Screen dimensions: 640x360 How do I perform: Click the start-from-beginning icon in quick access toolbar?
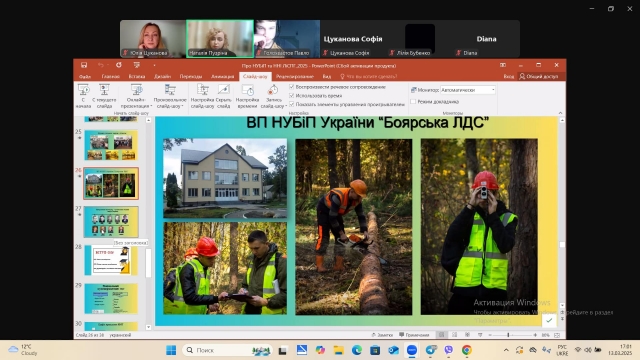137,65
